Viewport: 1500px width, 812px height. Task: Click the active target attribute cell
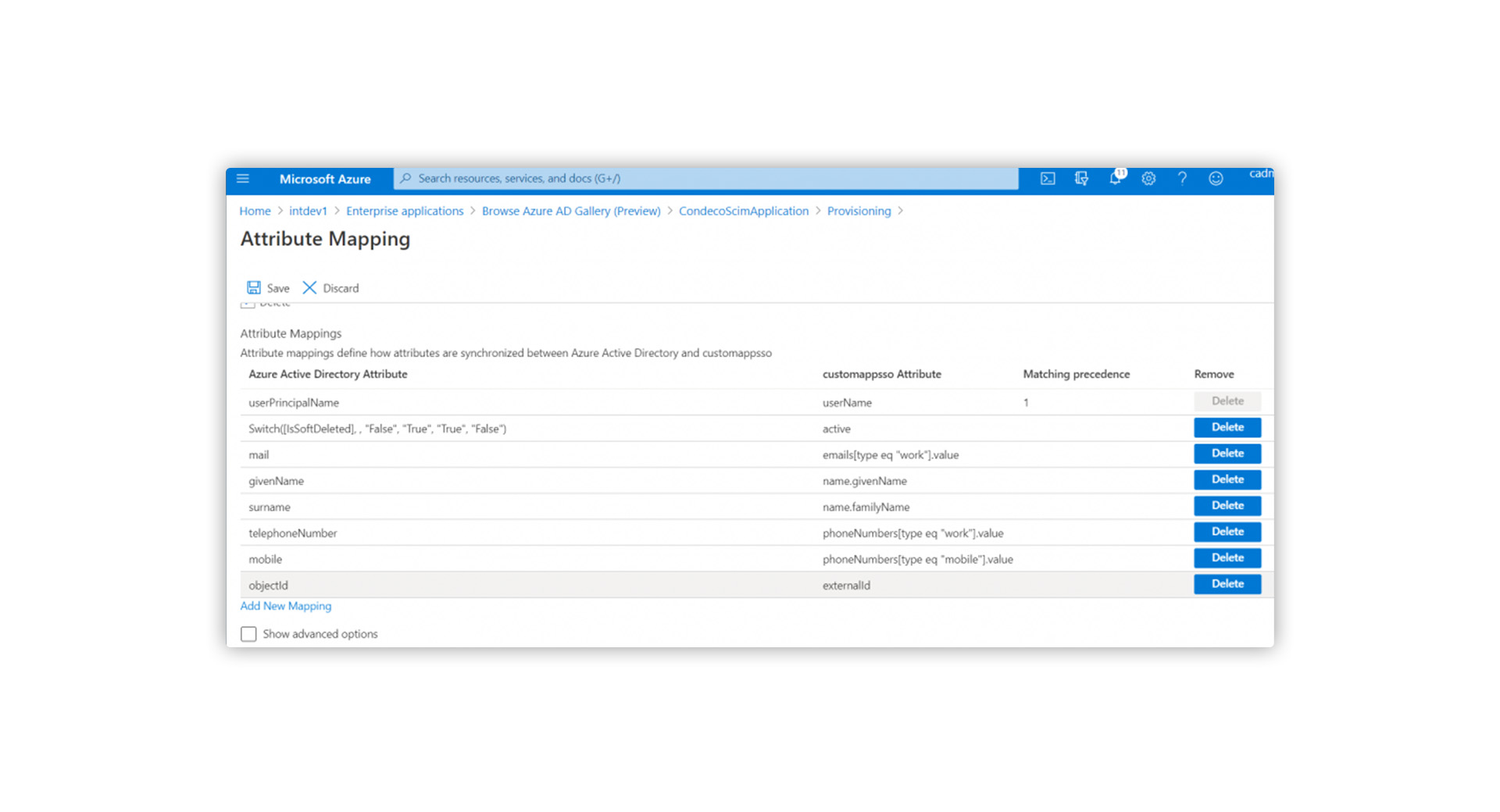pyautogui.click(x=836, y=429)
